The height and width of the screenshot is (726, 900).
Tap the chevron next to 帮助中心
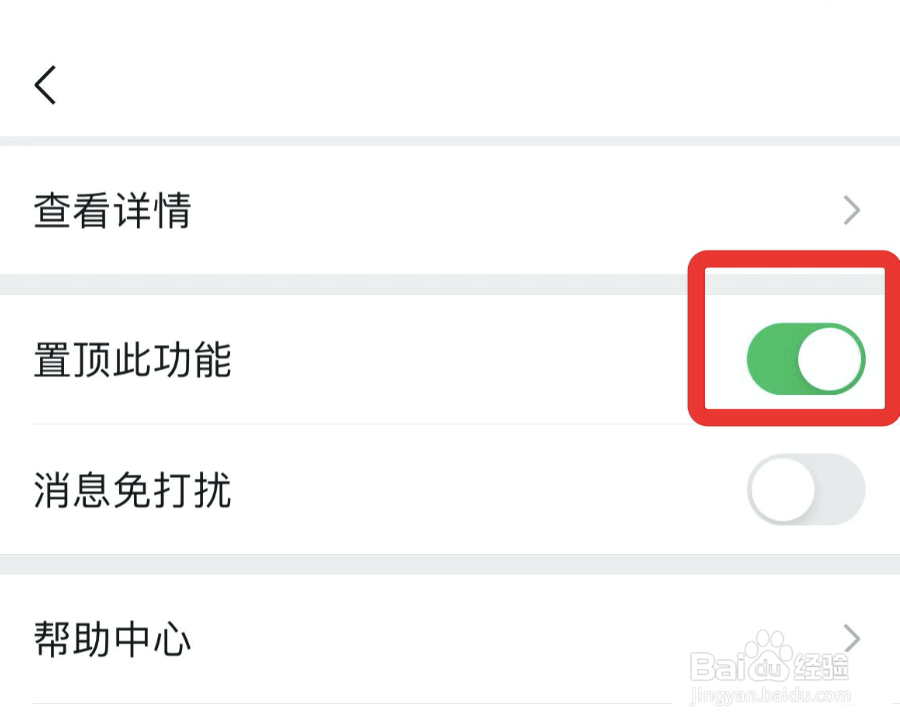click(x=852, y=638)
